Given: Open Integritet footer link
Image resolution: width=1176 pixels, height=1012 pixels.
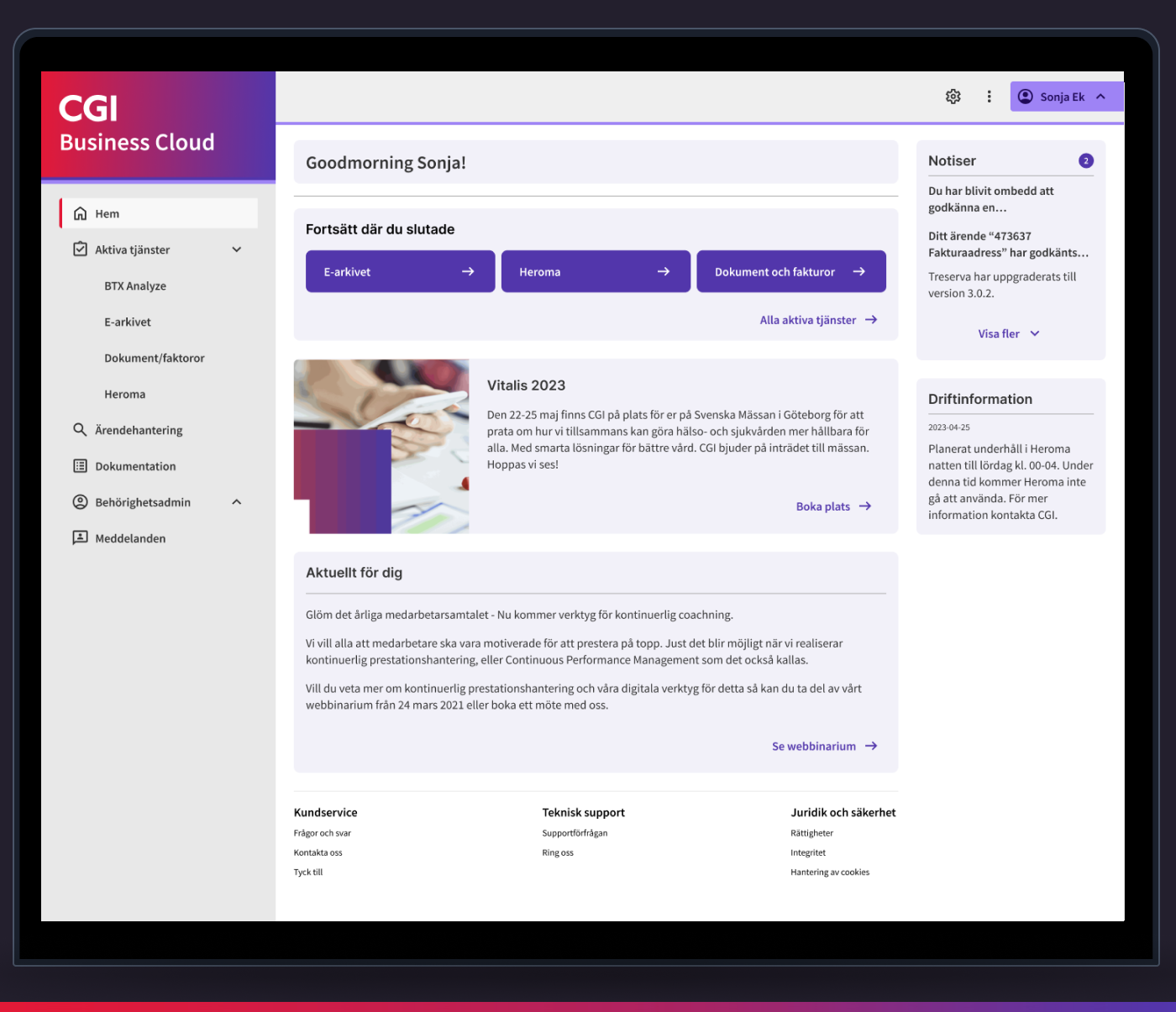Looking at the screenshot, I should [x=808, y=852].
